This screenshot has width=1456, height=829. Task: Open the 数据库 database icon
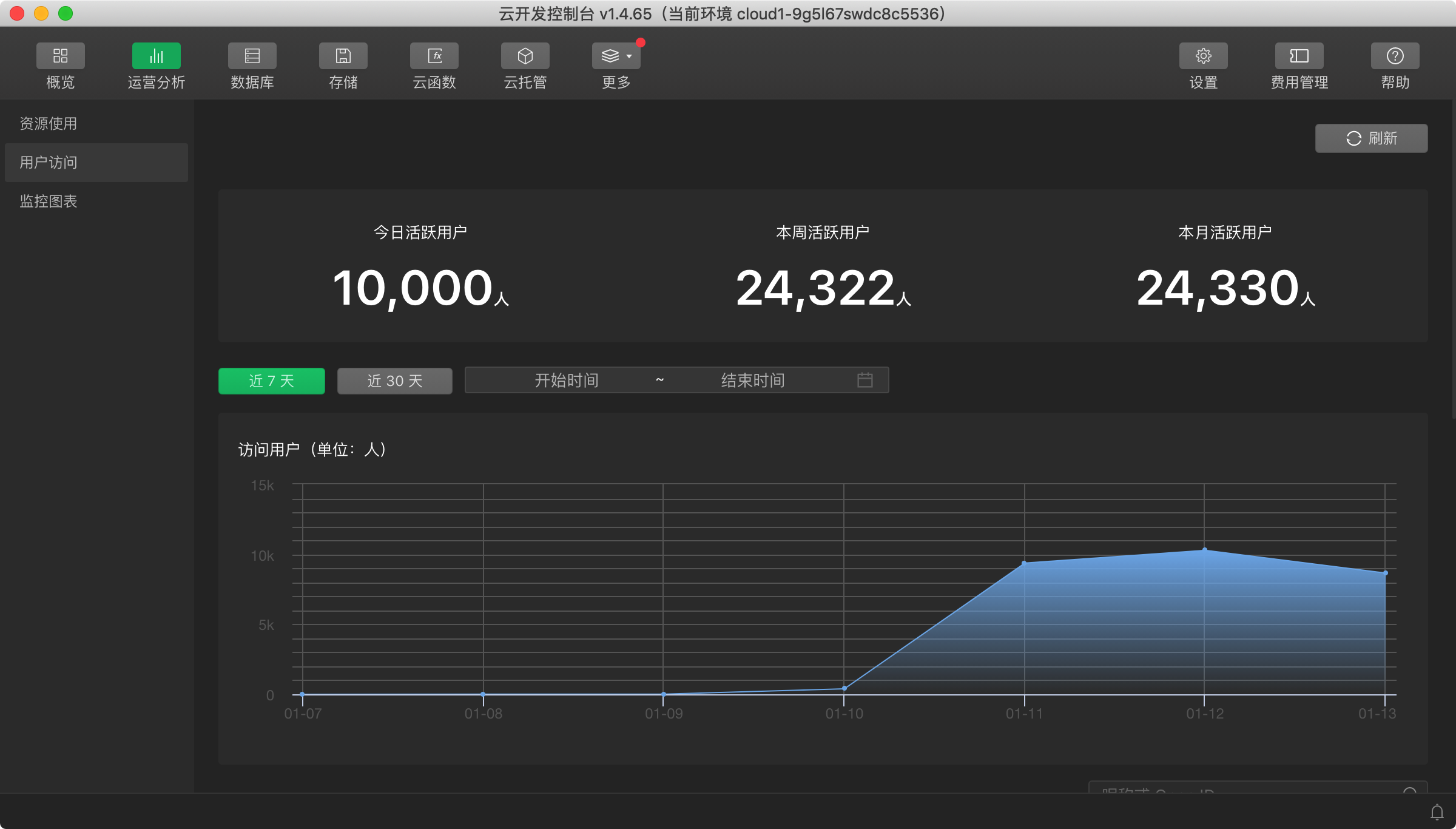[x=252, y=56]
